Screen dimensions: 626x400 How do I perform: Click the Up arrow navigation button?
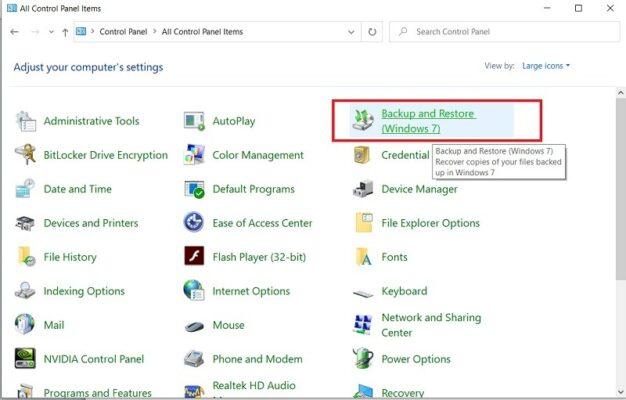[65, 32]
